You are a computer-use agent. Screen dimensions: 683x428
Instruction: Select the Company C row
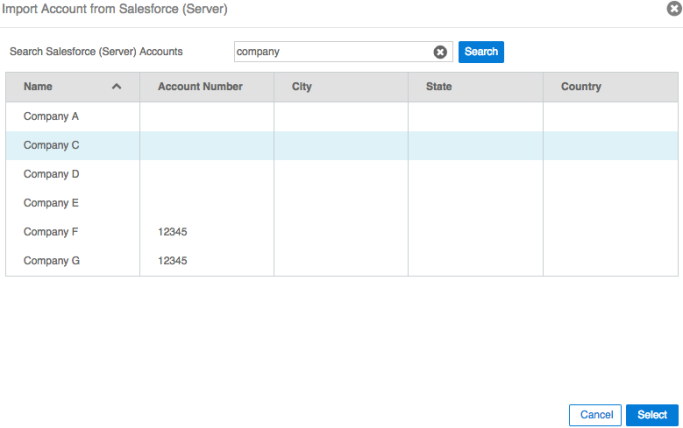pyautogui.click(x=342, y=145)
